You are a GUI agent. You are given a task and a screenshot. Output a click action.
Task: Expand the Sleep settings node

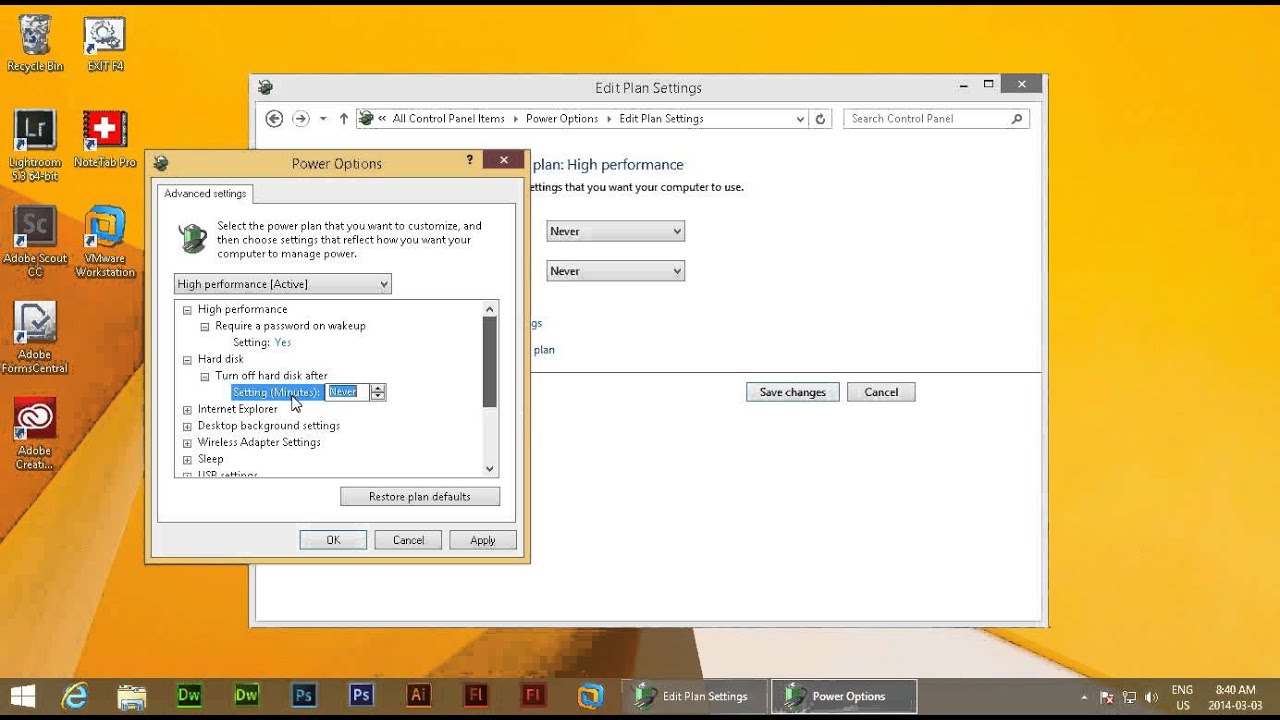(187, 459)
